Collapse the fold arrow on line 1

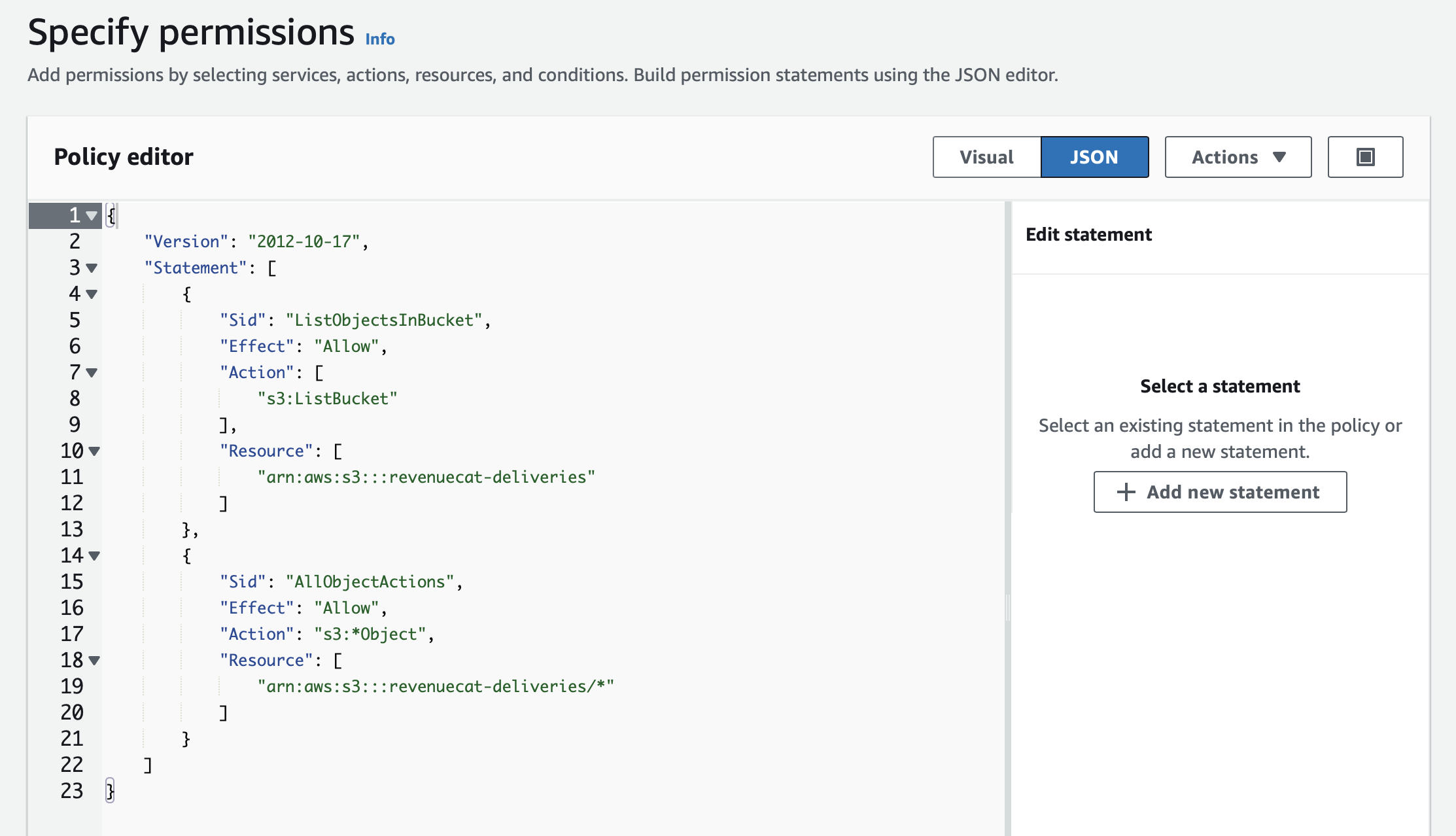pyautogui.click(x=92, y=215)
